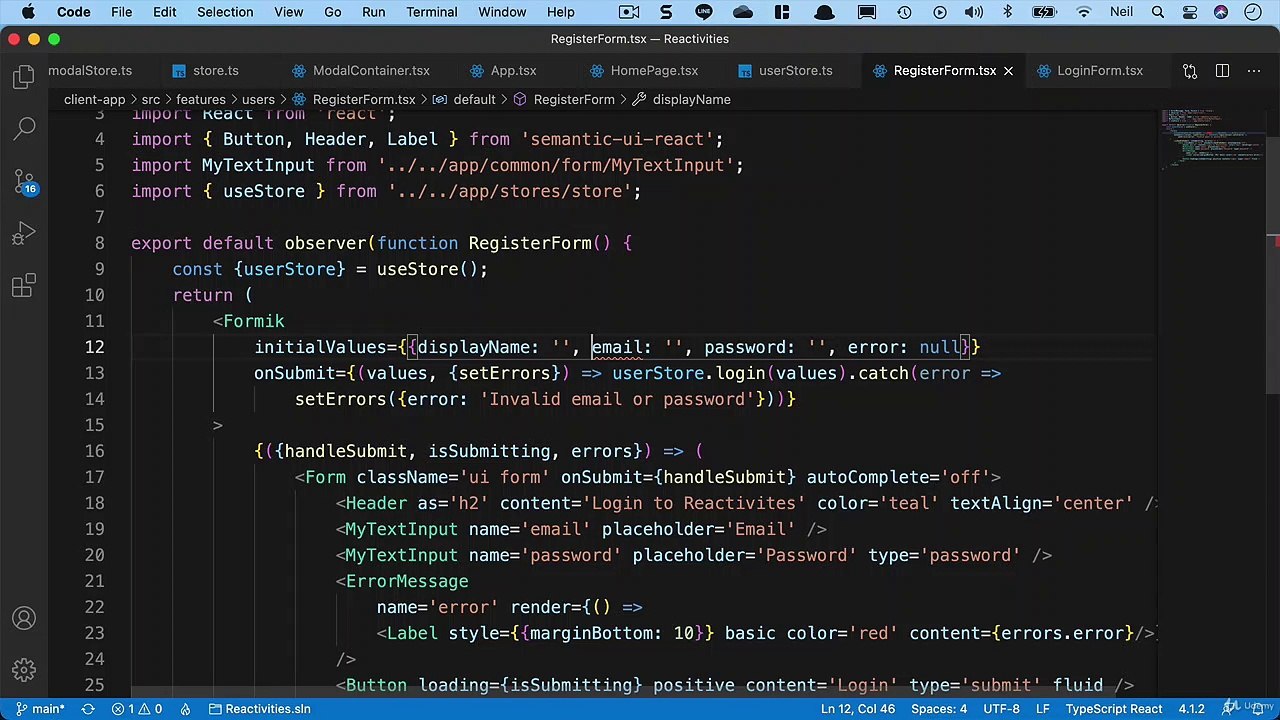Open the View menu

tap(289, 12)
